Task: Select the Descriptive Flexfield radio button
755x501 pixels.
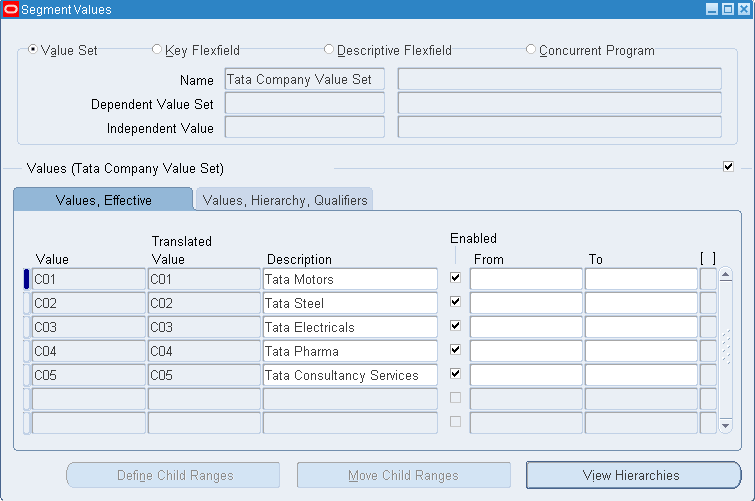Action: [x=329, y=49]
